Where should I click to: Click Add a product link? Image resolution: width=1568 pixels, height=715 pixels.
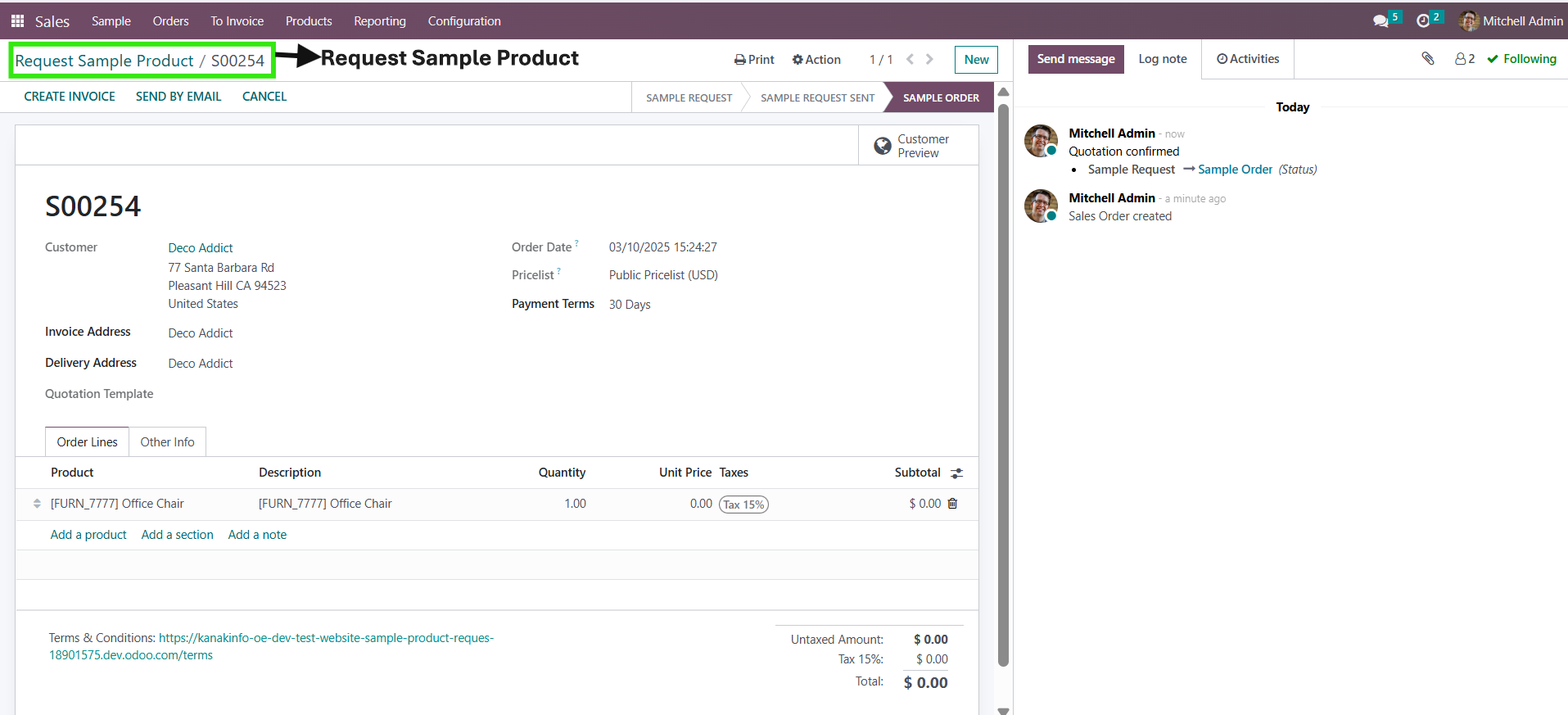tap(88, 535)
